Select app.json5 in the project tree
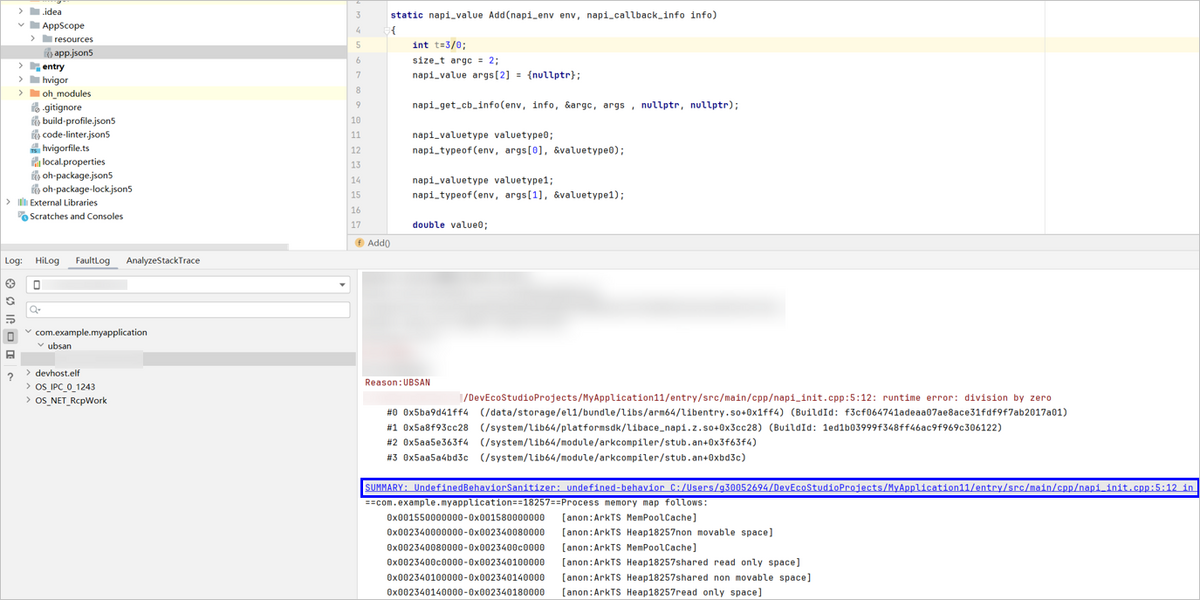The image size is (1200, 600). tap(76, 52)
